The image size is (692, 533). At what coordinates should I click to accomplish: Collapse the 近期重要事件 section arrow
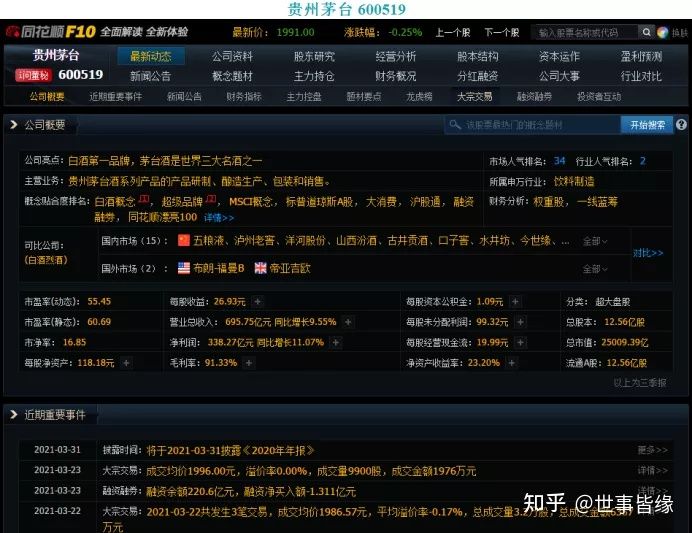click(14, 415)
